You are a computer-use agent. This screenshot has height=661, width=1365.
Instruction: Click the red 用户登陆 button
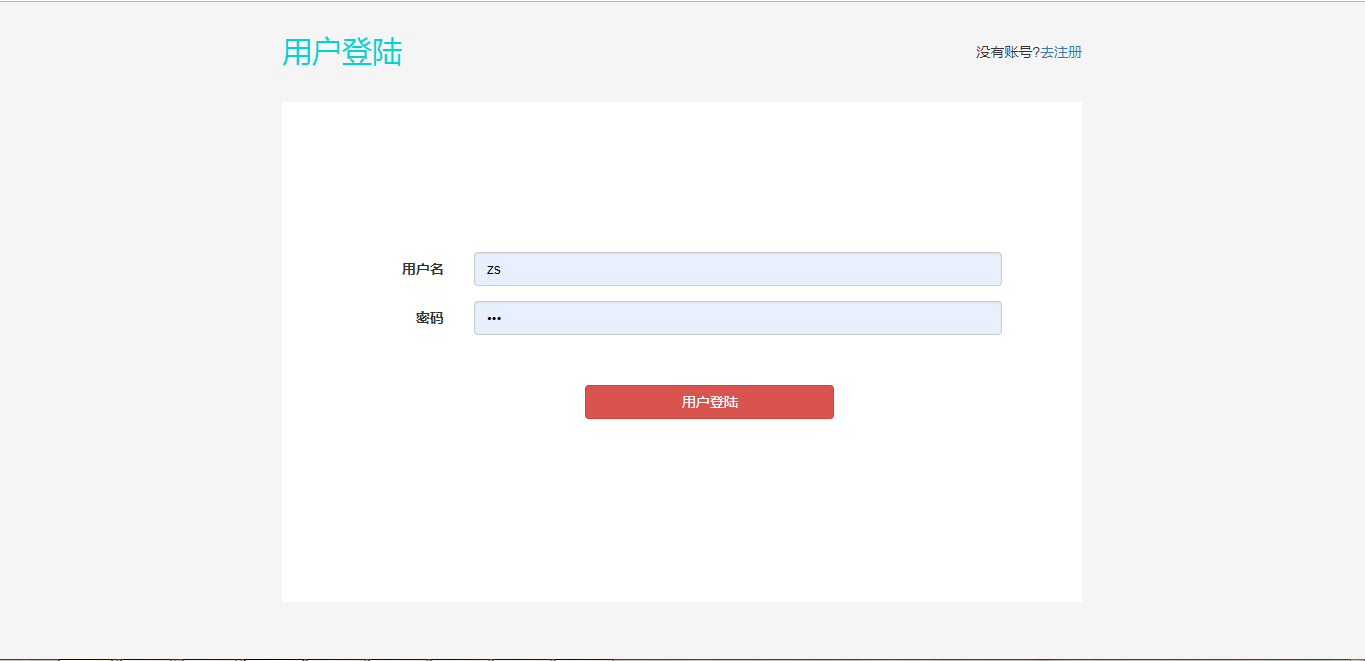(709, 402)
